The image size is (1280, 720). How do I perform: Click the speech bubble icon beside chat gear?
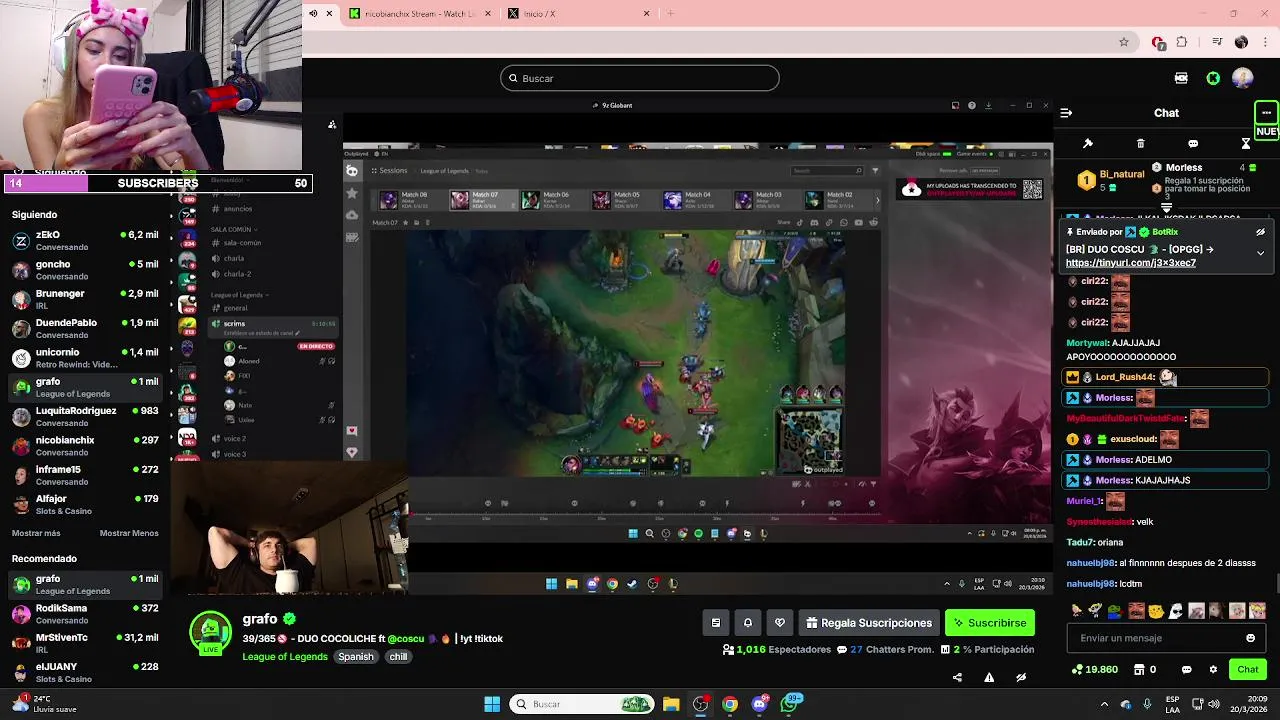click(x=1187, y=670)
